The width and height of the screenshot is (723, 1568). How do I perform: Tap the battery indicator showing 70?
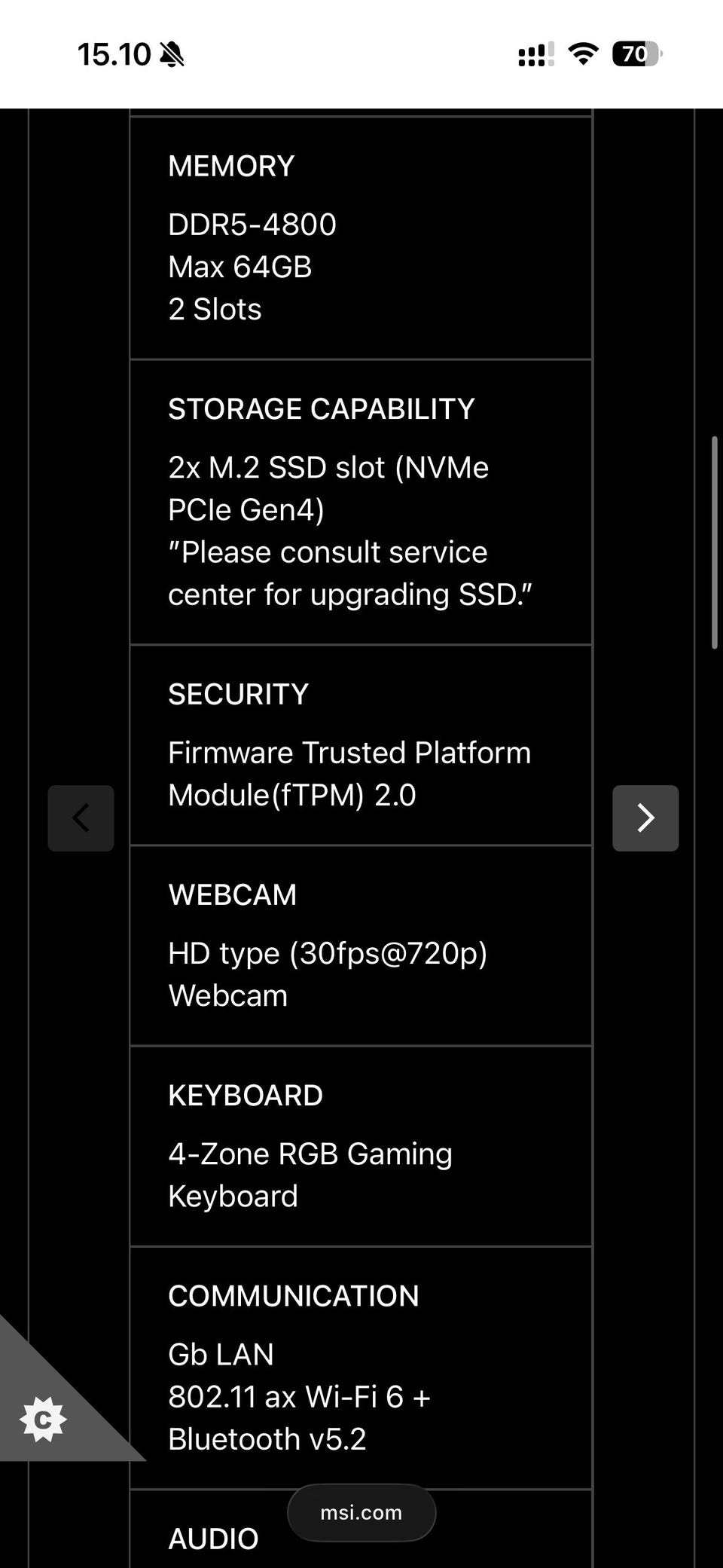(x=636, y=54)
